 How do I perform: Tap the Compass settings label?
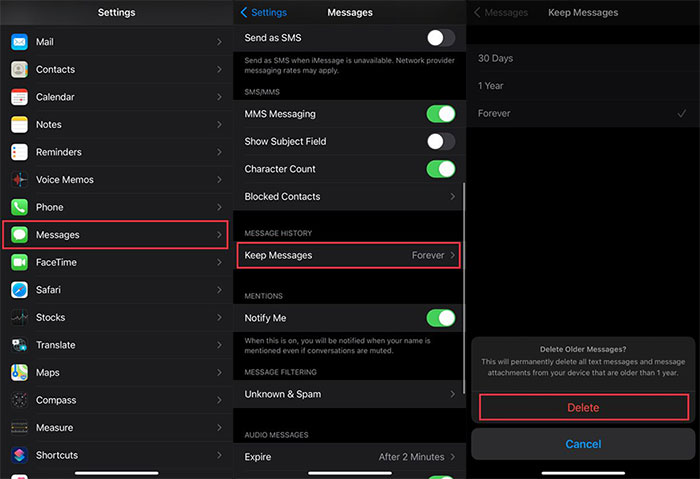tap(56, 400)
